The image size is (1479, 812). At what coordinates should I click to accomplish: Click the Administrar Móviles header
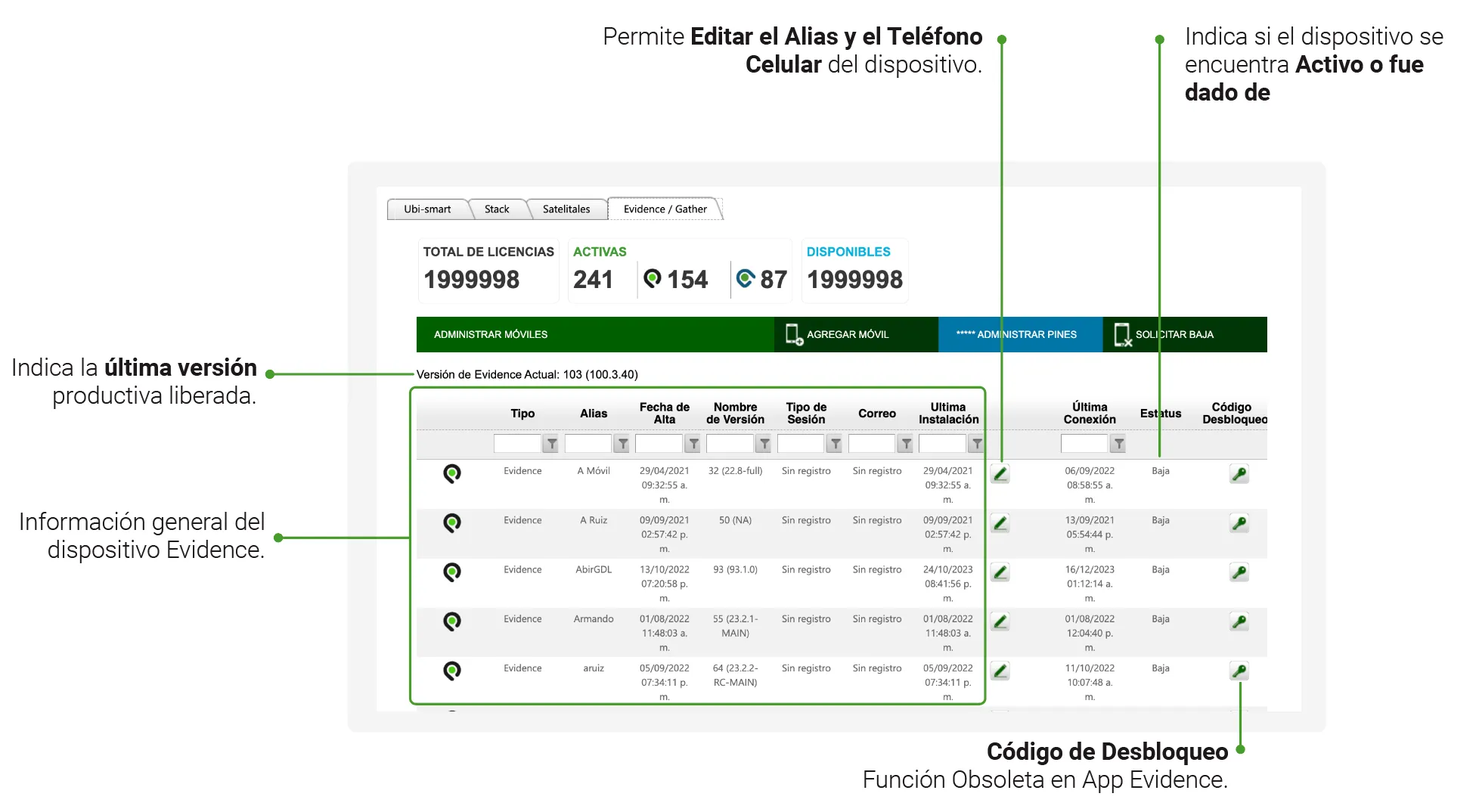click(x=595, y=334)
